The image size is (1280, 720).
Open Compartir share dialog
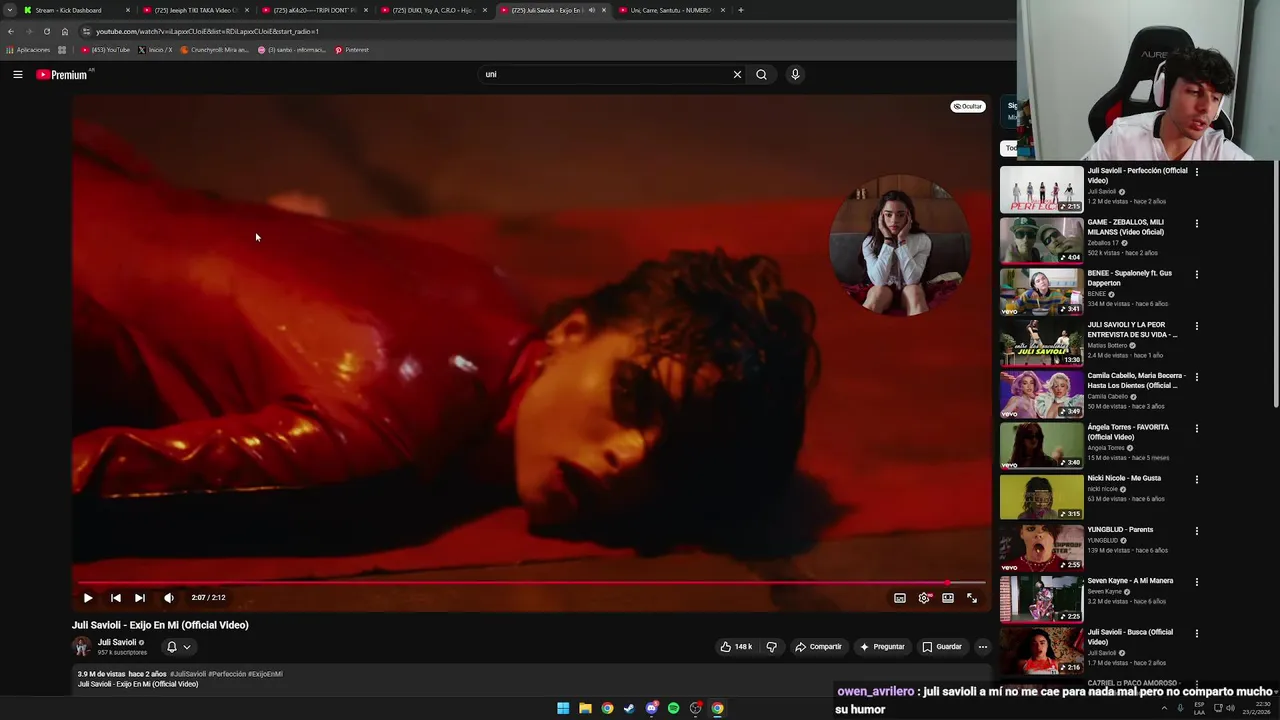click(818, 647)
